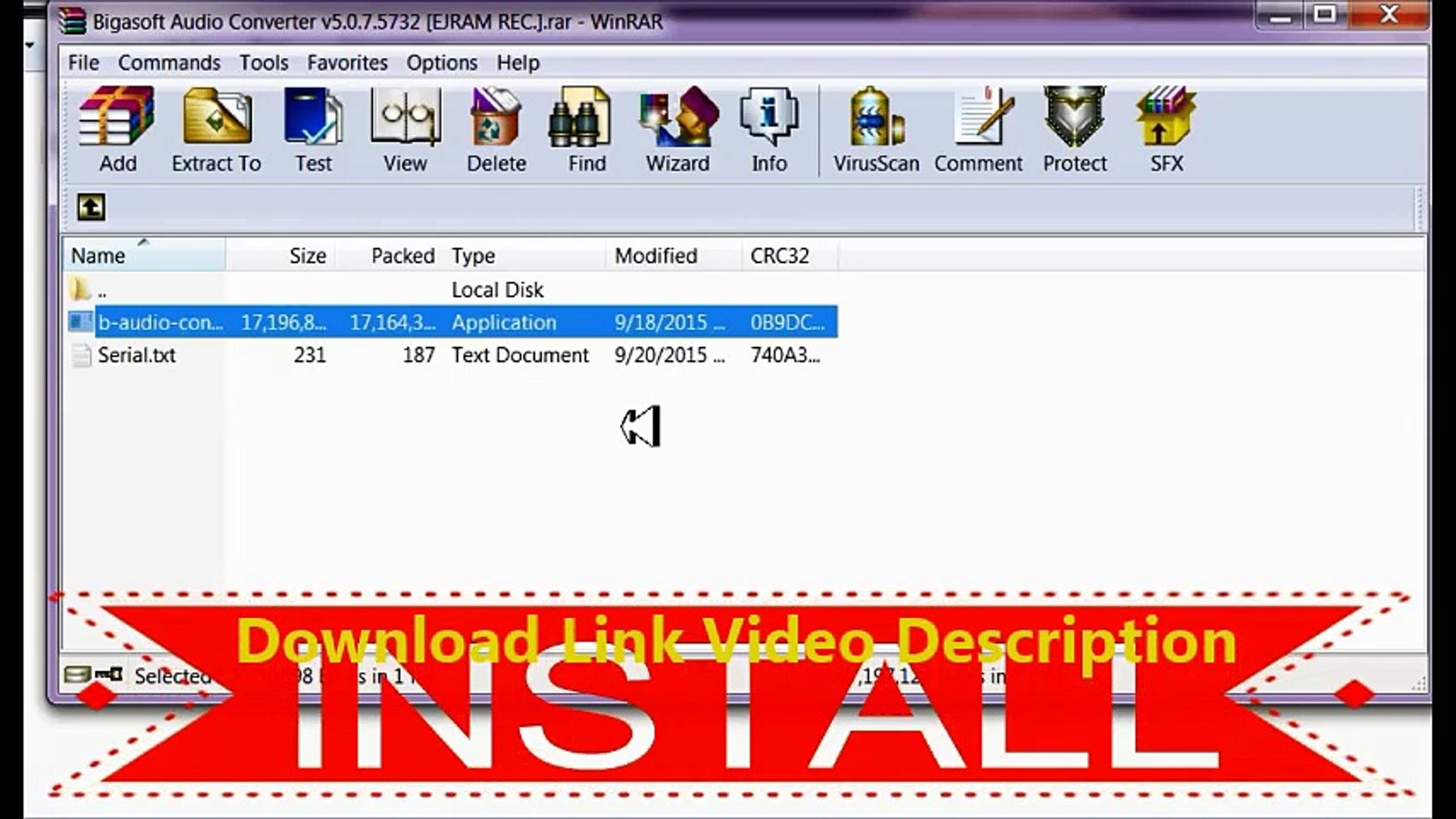Click the 740A3... CRC32 value
1456x819 pixels.
pyautogui.click(x=785, y=355)
